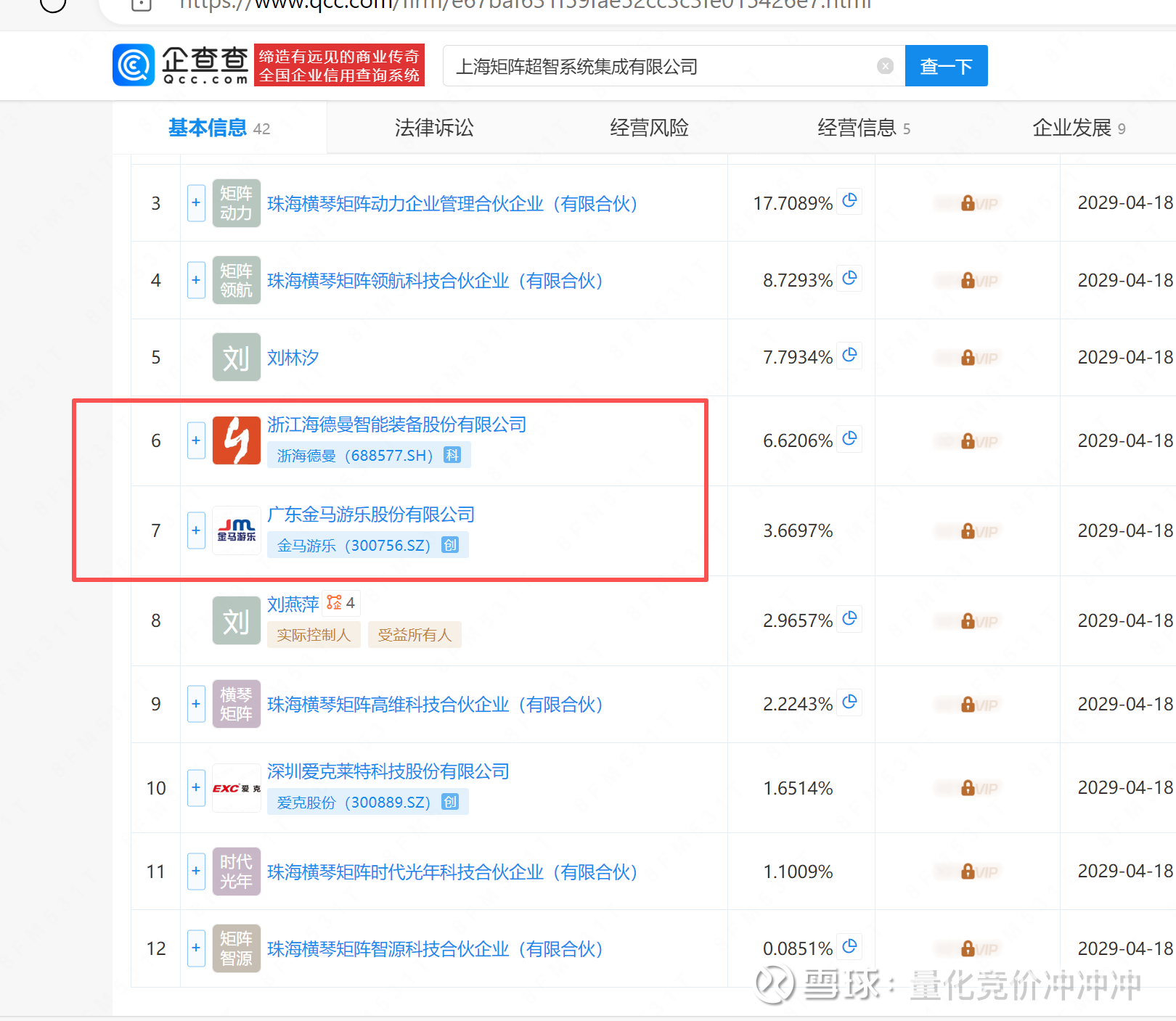The image size is (1176, 1021).
Task: Open 深圳爱克莱特科技股份有限公司 link
Action: point(388,771)
